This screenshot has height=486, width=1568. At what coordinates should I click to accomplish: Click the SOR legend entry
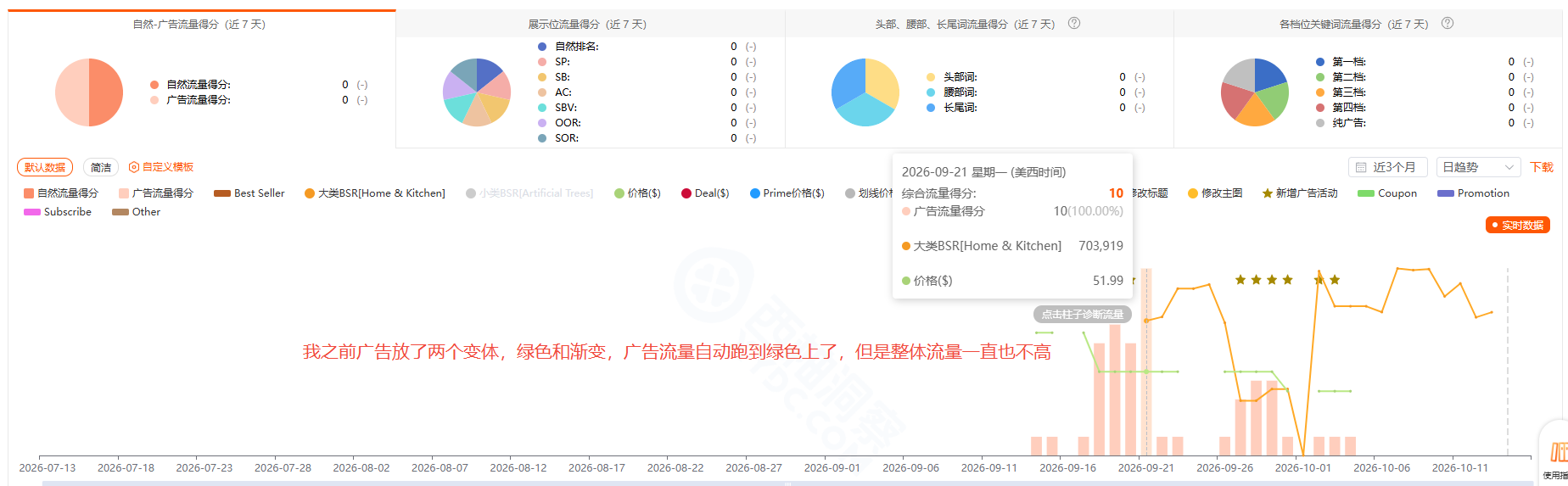click(x=559, y=138)
